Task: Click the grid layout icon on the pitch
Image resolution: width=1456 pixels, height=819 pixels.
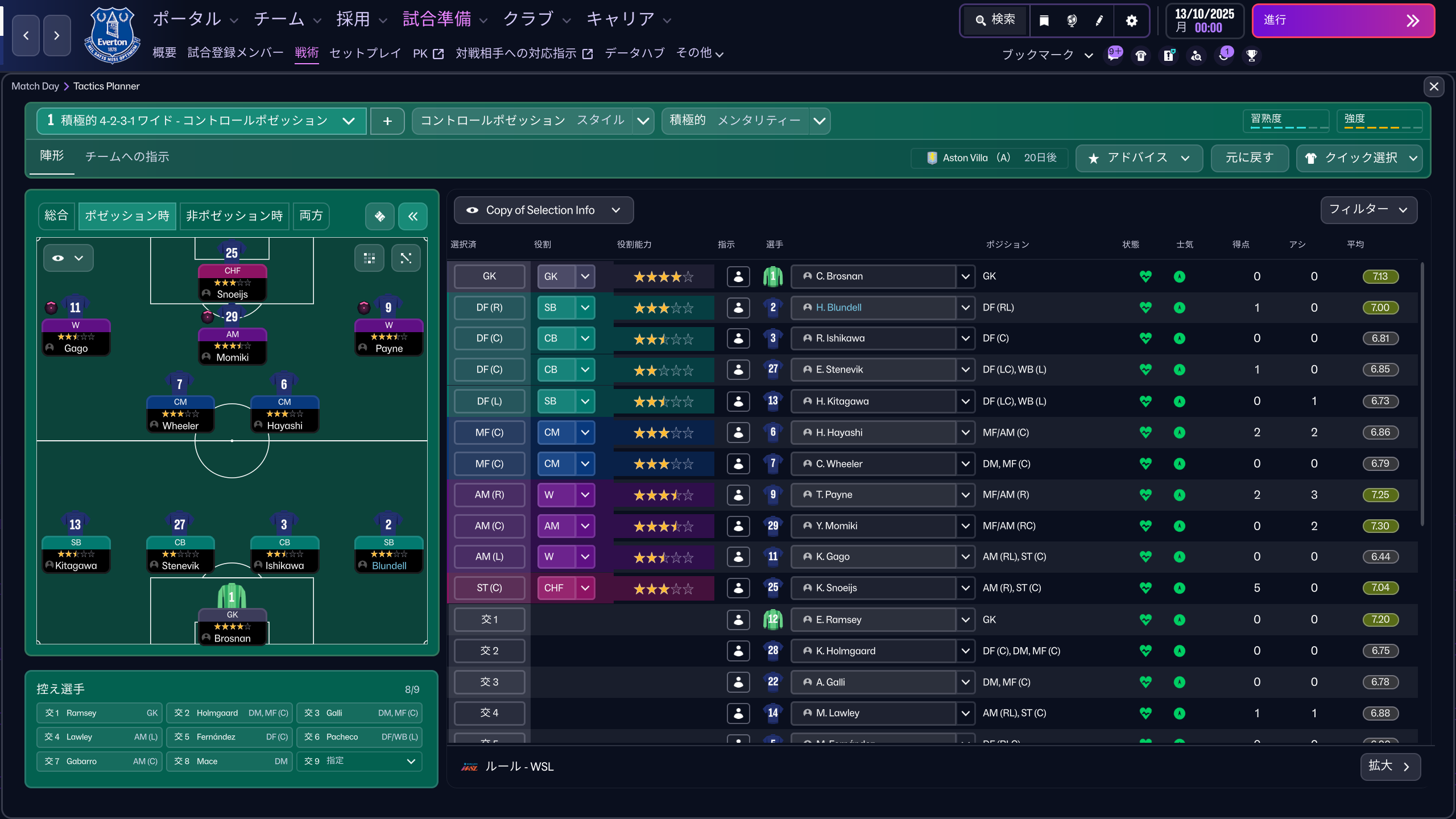Action: [x=369, y=258]
